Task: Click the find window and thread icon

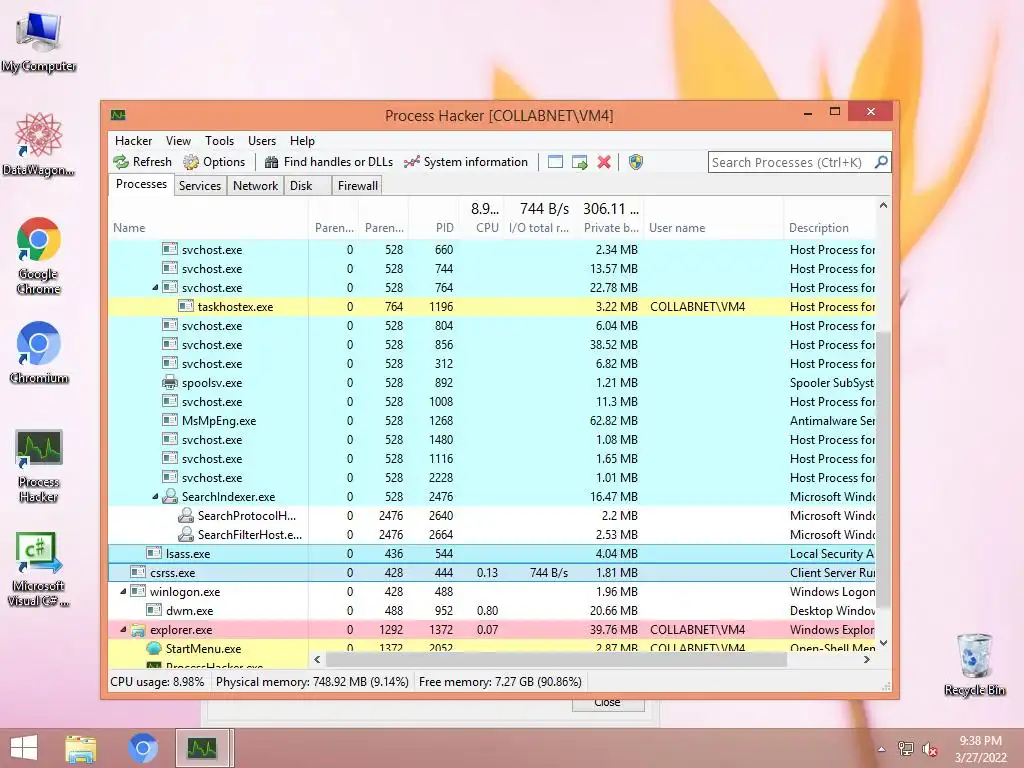Action: point(579,162)
